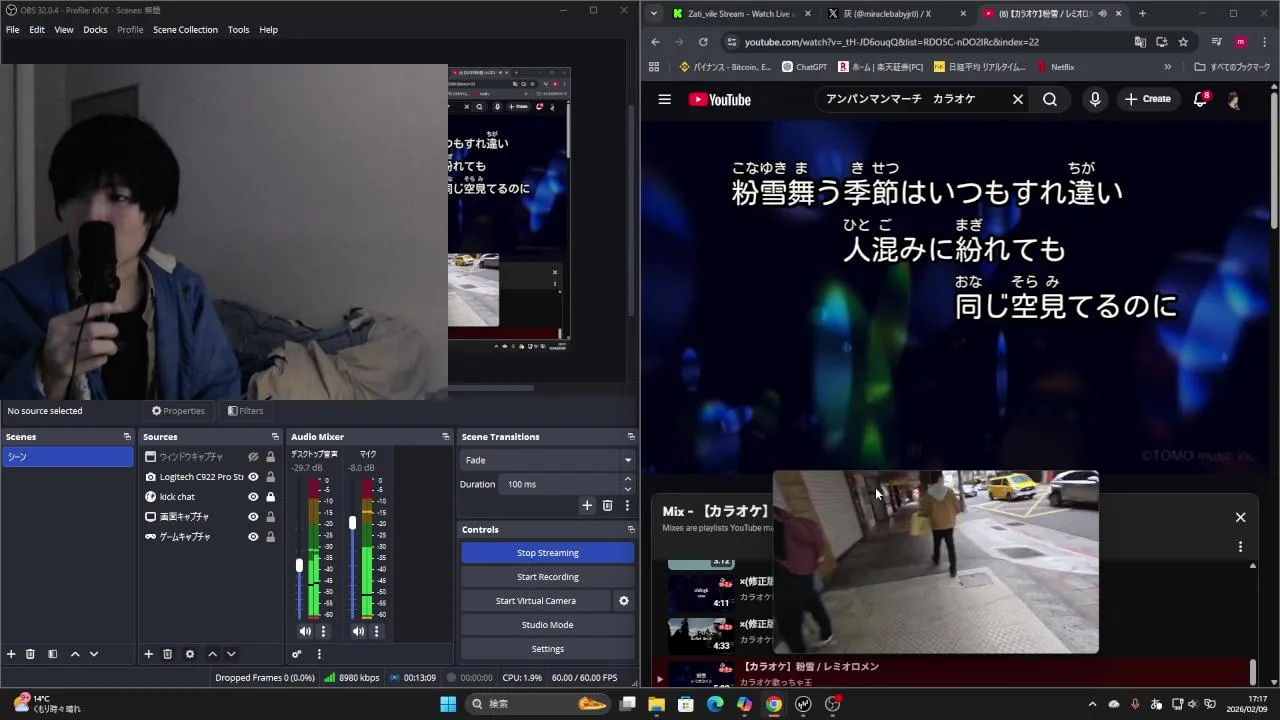Open すべてのブックマーク folder
1280x720 pixels.
pos(1232,67)
